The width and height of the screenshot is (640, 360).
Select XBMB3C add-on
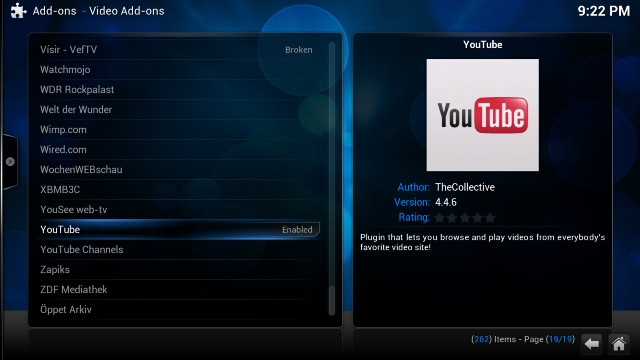tap(180, 189)
